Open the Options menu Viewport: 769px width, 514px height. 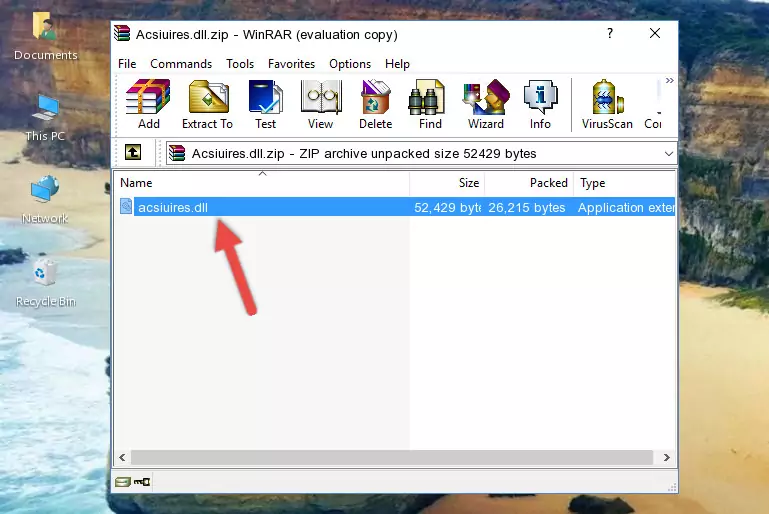(350, 64)
